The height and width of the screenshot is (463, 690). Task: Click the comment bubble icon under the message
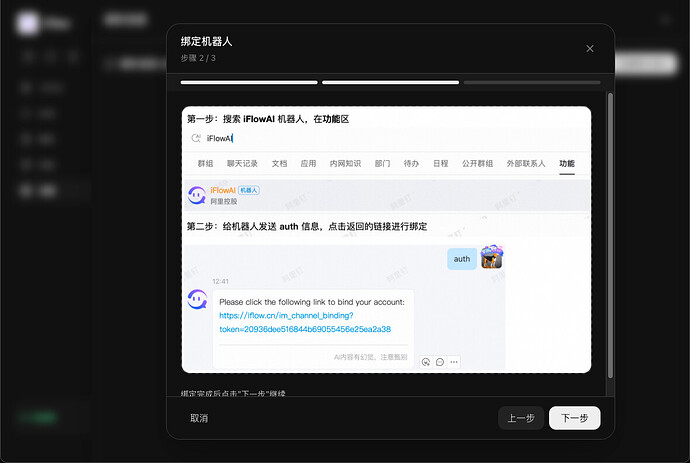click(440, 362)
